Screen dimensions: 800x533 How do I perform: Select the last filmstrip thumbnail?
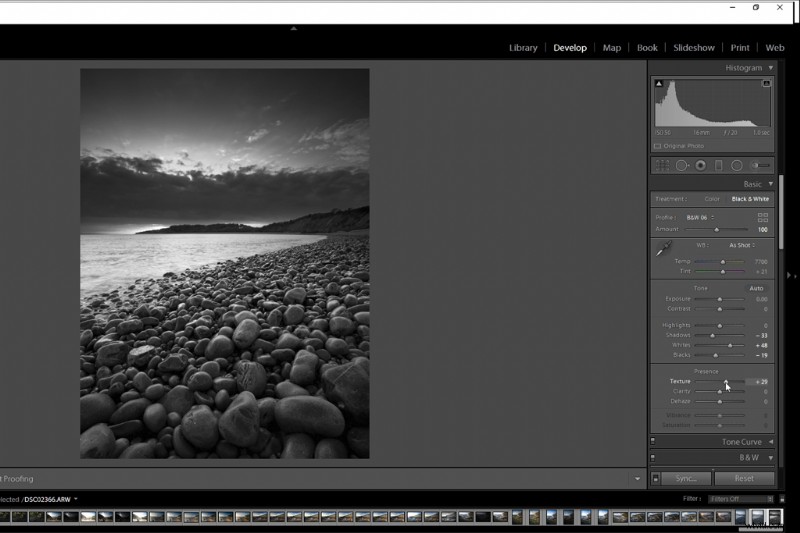pos(774,517)
